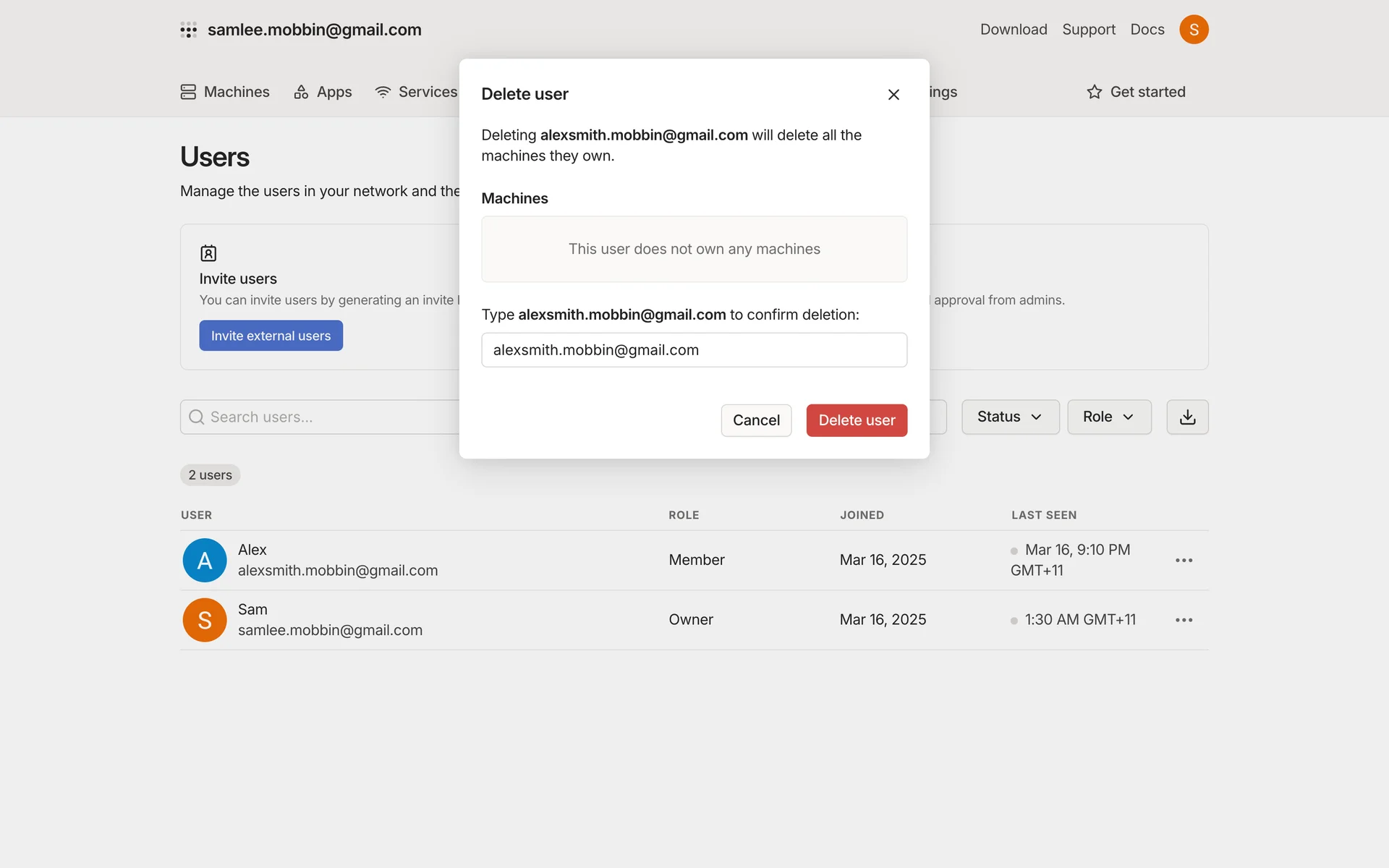Viewport: 1389px width, 868px height.
Task: Click Alex's blue avatar circle
Action: [205, 561]
